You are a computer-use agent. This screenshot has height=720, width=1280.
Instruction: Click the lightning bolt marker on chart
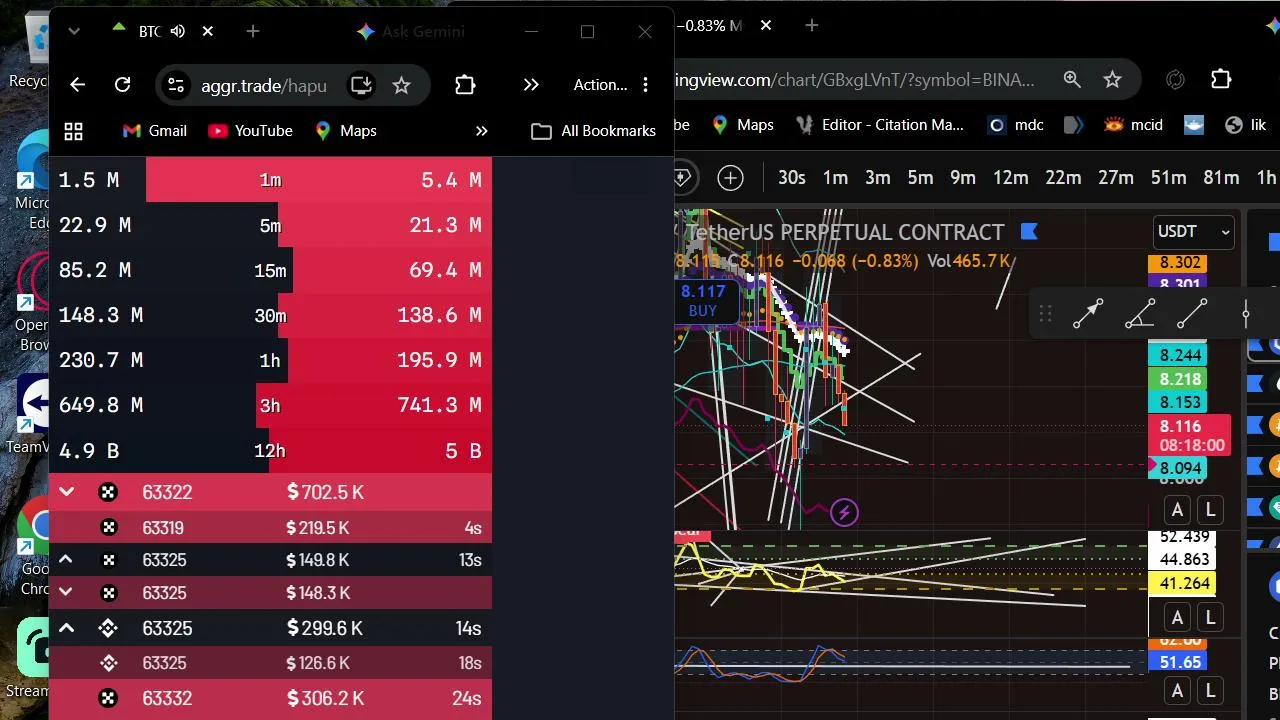[844, 513]
